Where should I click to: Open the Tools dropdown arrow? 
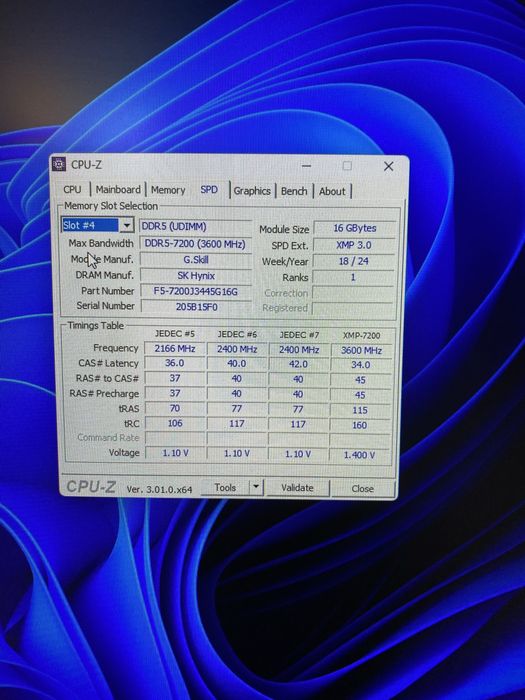tap(256, 487)
